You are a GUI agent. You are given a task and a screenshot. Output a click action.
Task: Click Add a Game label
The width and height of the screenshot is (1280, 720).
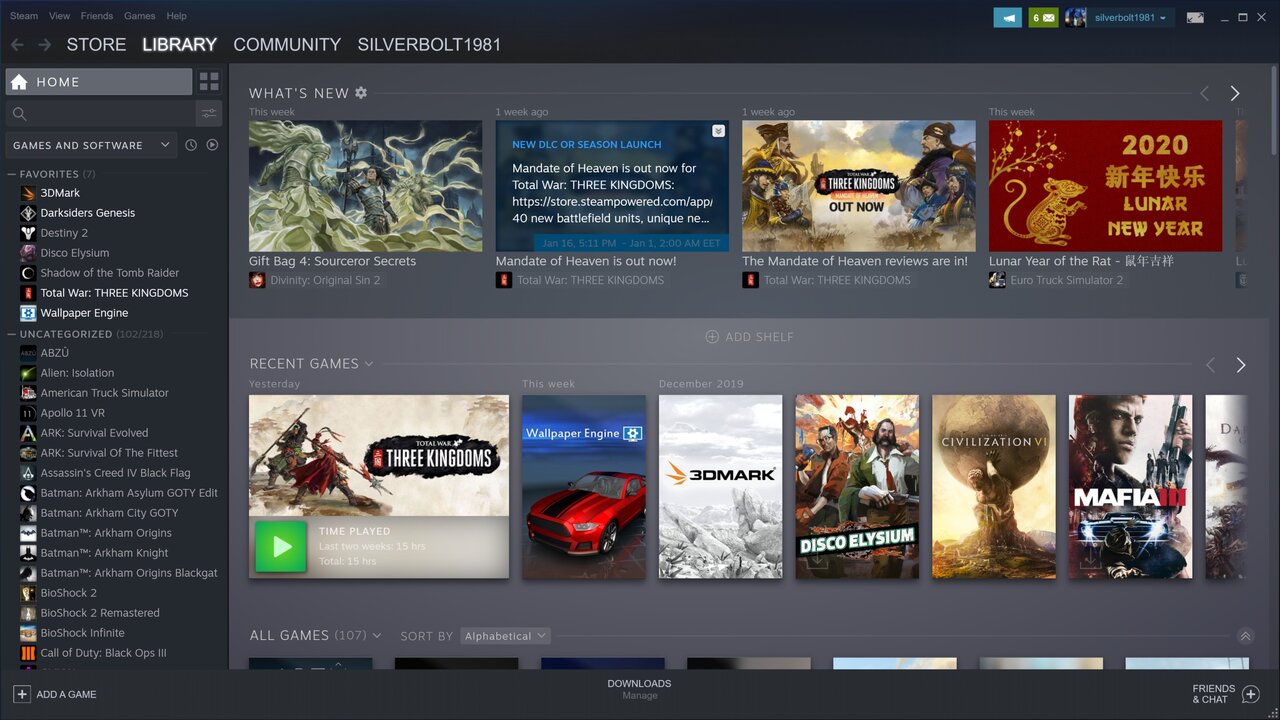pos(66,694)
